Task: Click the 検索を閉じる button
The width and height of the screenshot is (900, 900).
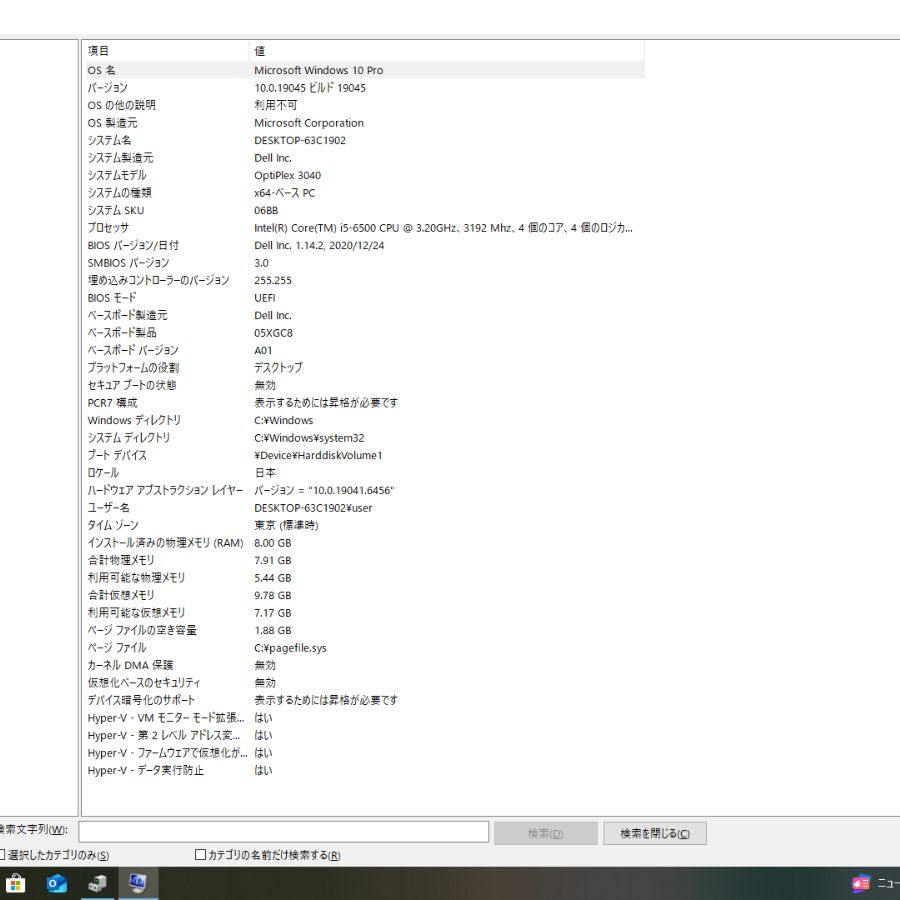Action: 654,832
